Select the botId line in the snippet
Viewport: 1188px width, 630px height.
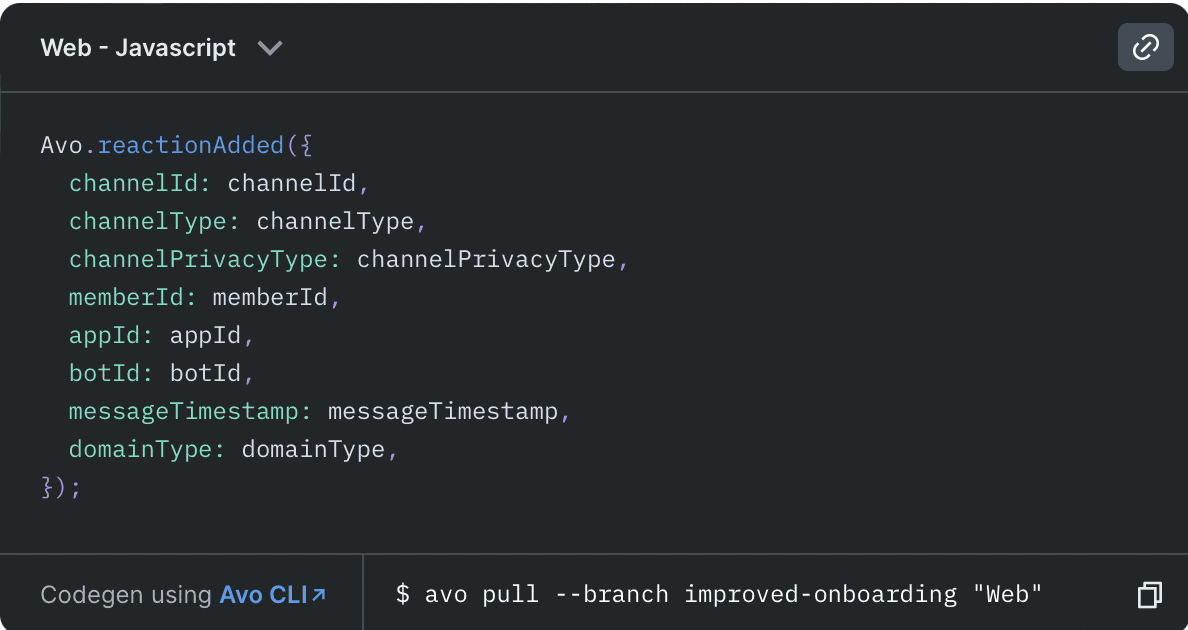(x=110, y=372)
